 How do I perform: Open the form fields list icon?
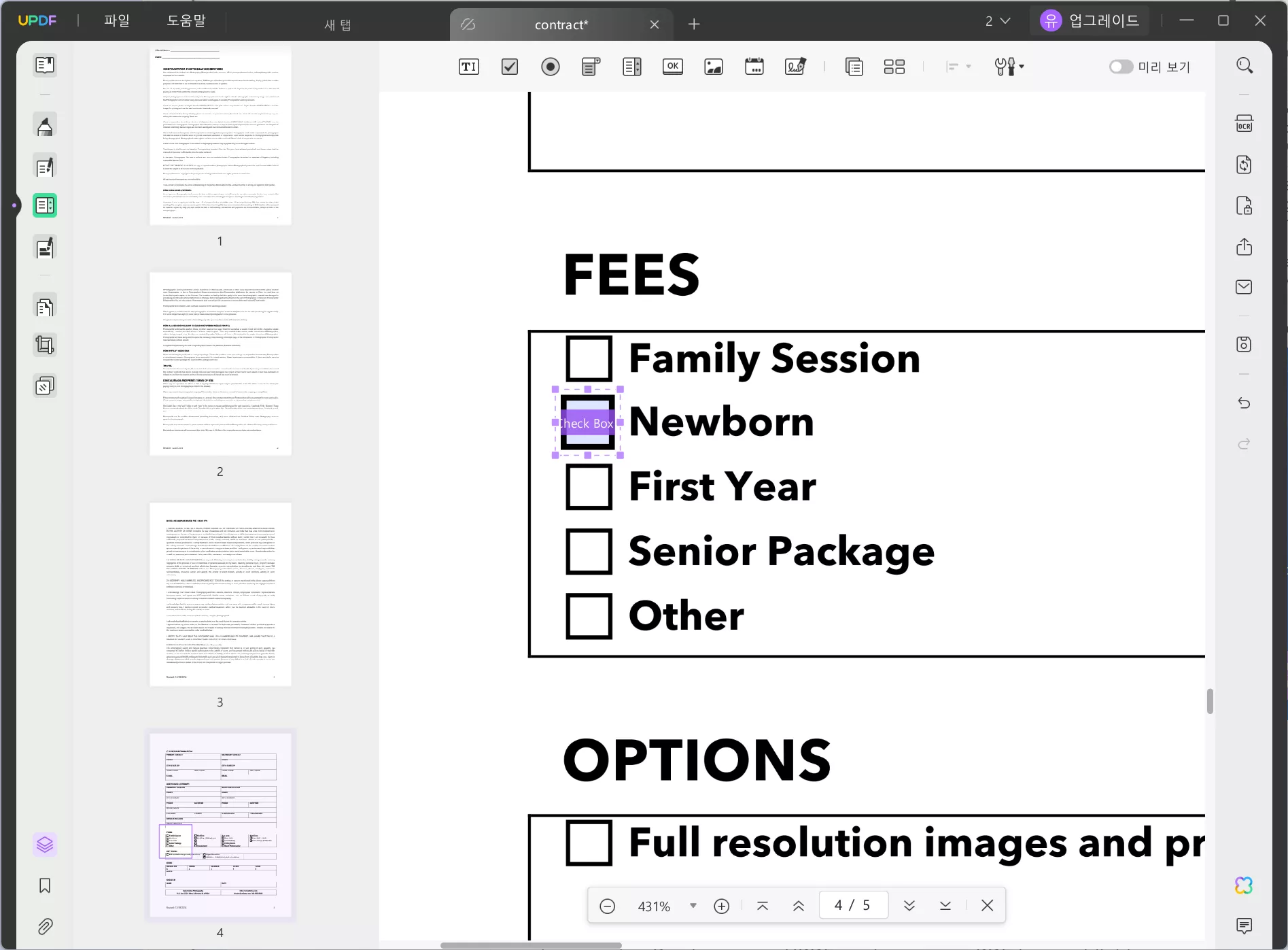point(854,67)
